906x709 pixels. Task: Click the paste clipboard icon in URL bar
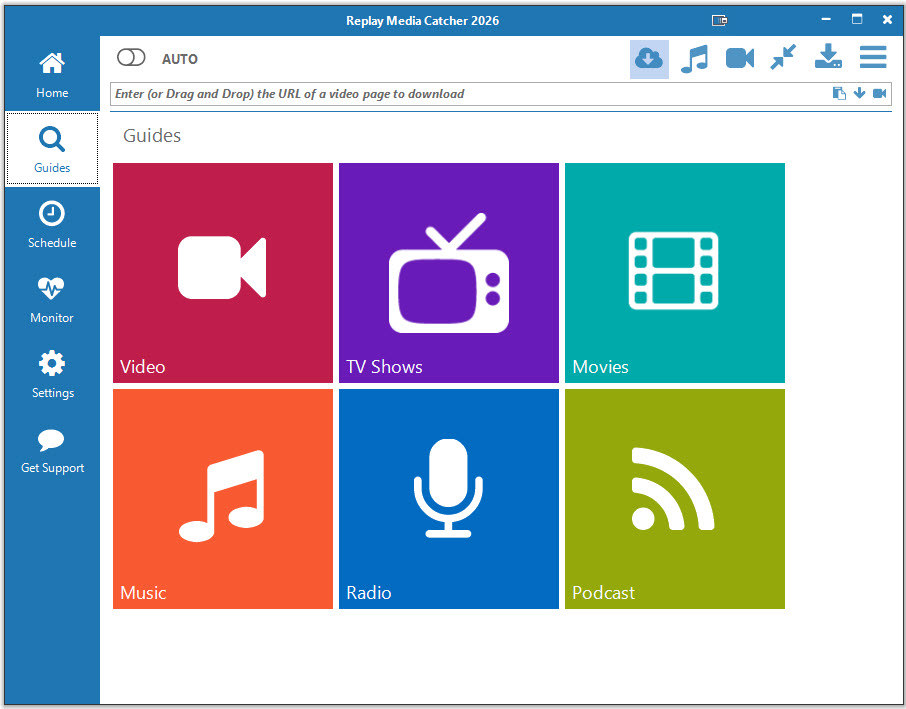839,94
